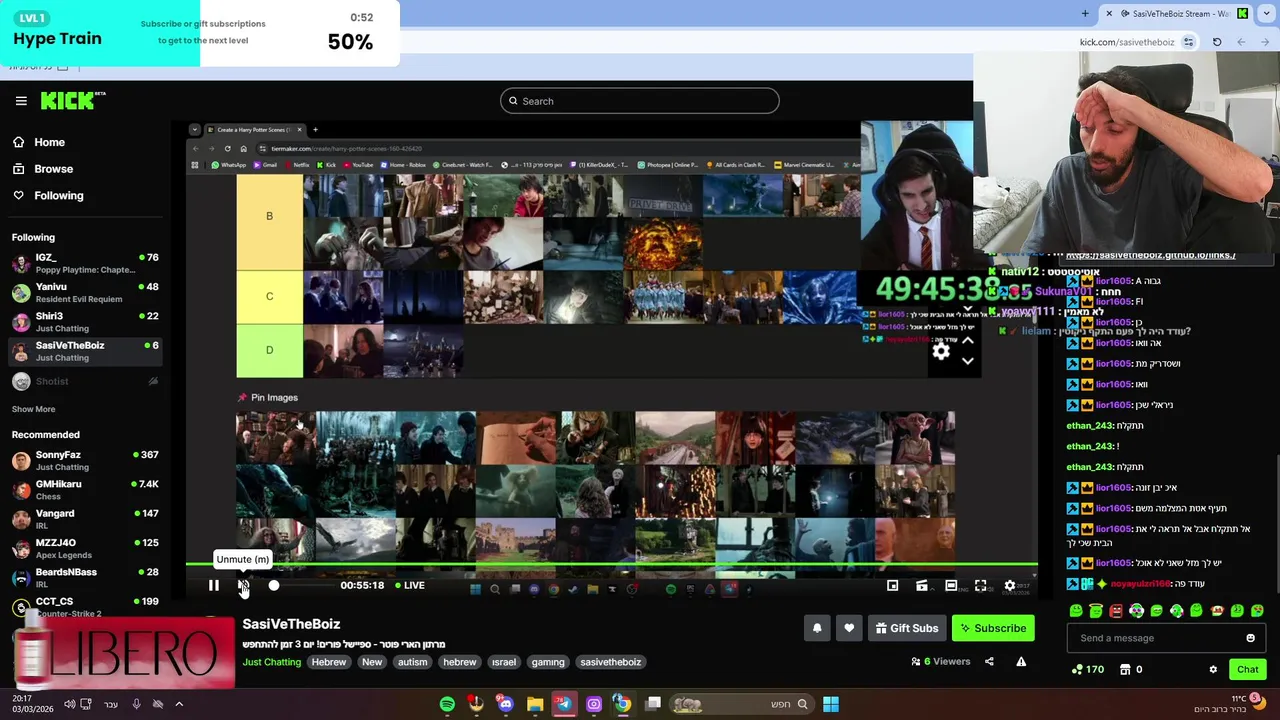Open the Just Chatting category link

pos(271,662)
